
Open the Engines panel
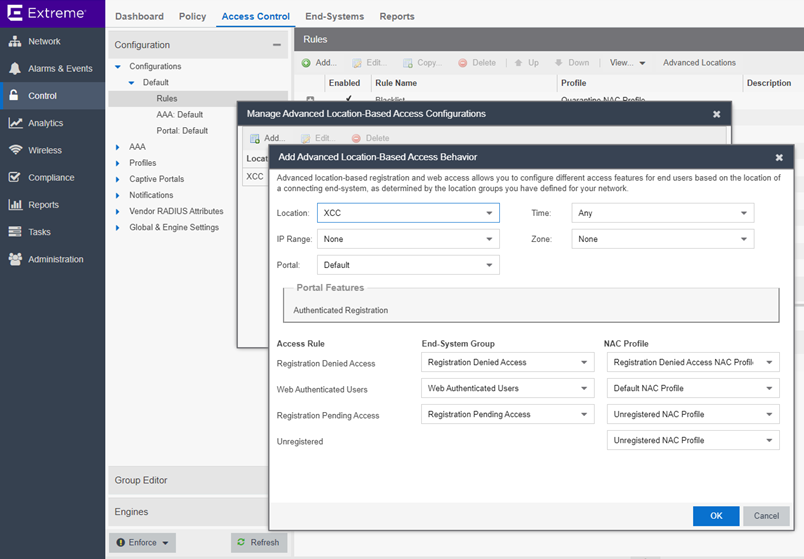[188, 512]
